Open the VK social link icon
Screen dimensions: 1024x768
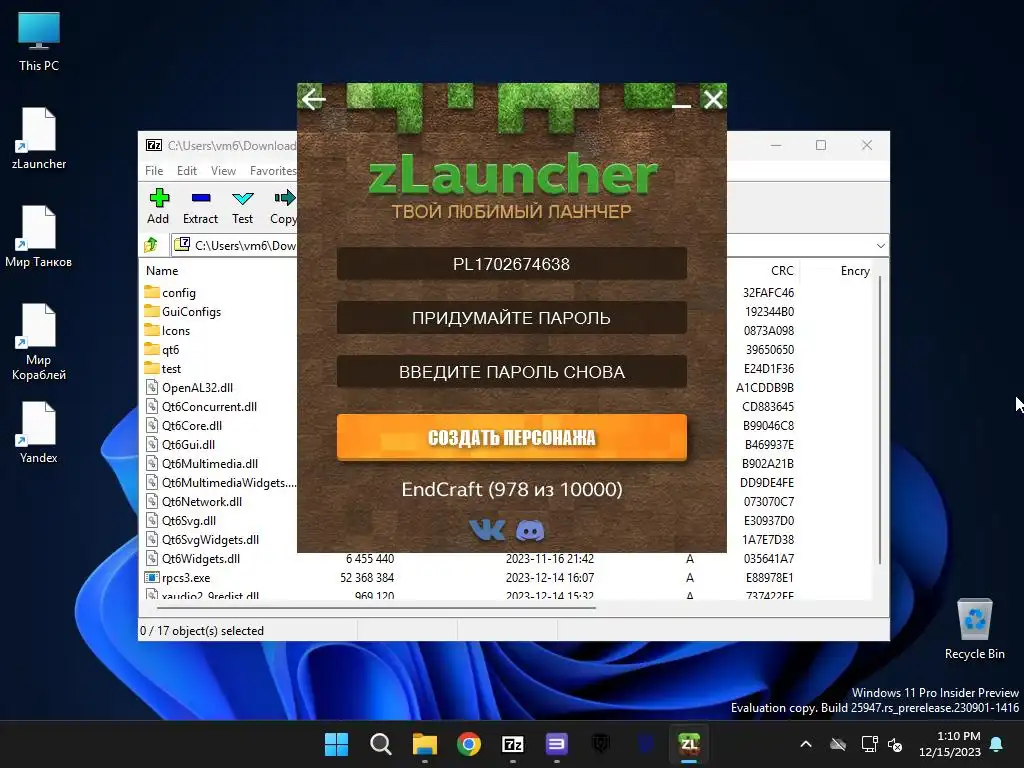(x=487, y=530)
